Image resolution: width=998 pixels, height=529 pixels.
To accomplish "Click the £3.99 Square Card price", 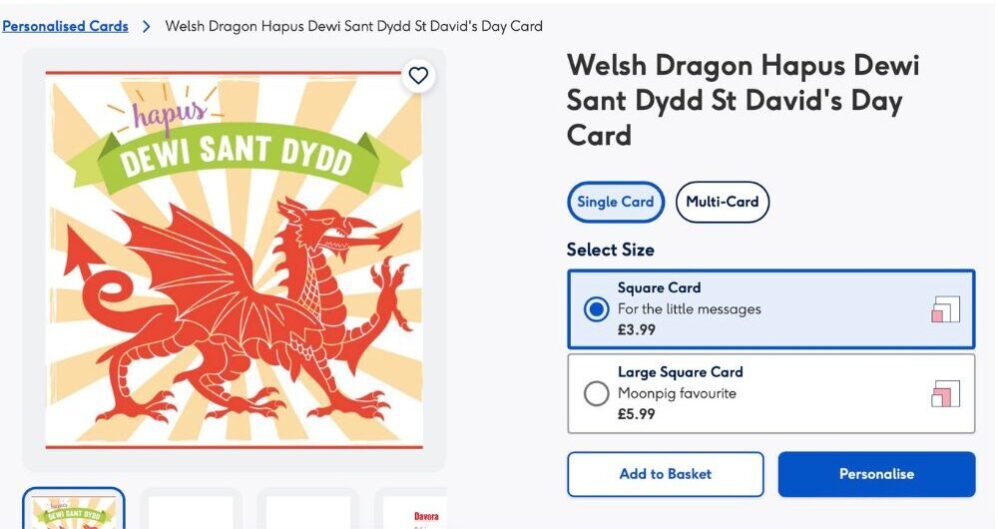I will tap(637, 330).
